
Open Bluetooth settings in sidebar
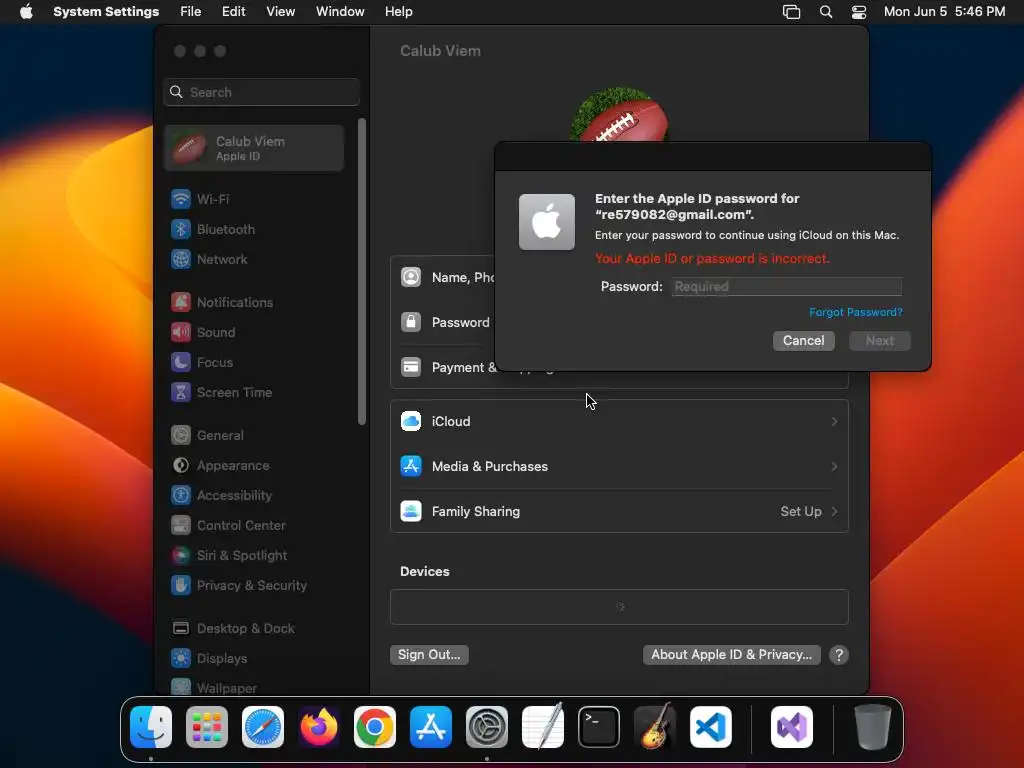[213, 229]
